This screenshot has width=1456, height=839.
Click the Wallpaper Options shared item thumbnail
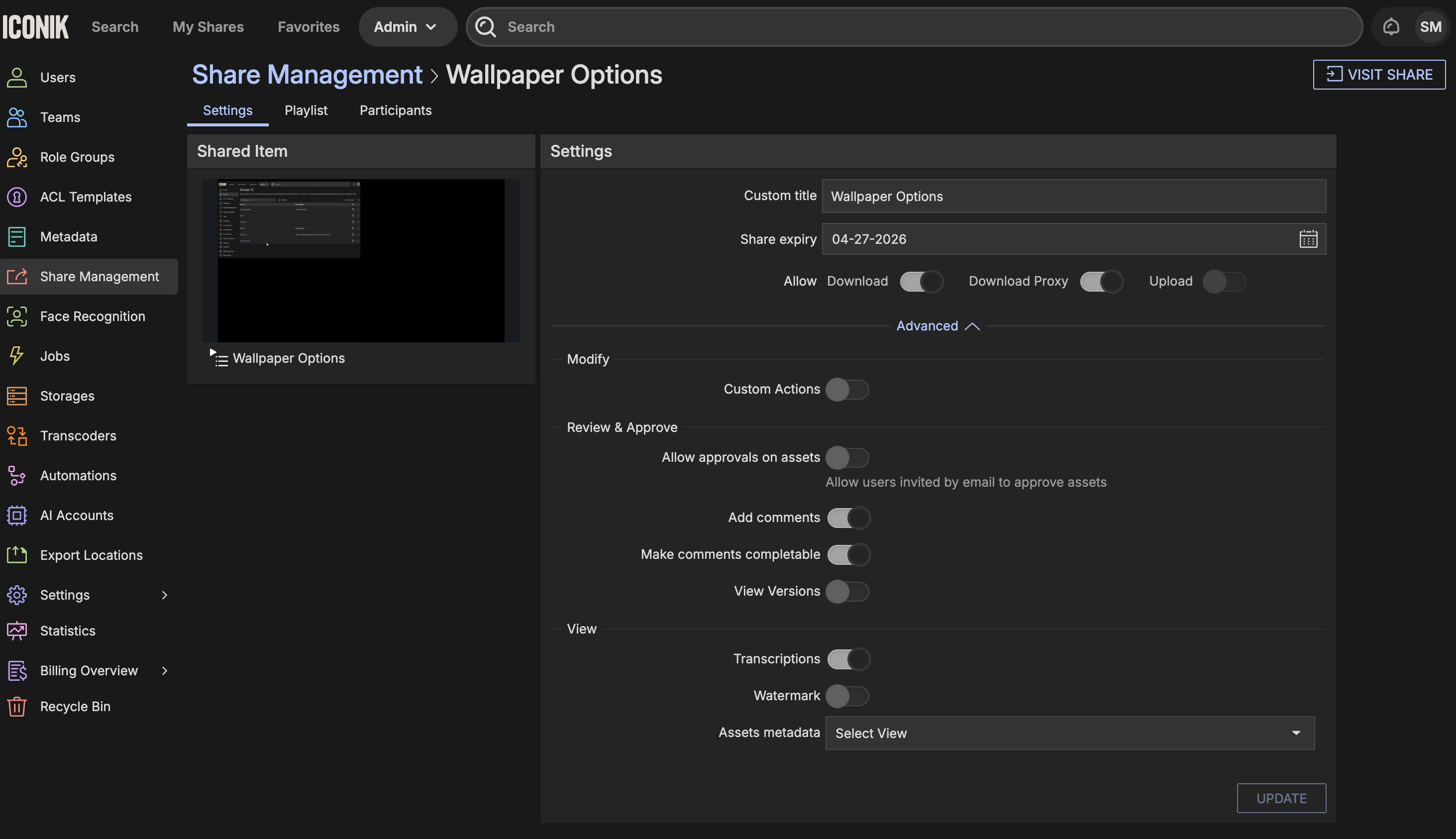click(x=361, y=260)
